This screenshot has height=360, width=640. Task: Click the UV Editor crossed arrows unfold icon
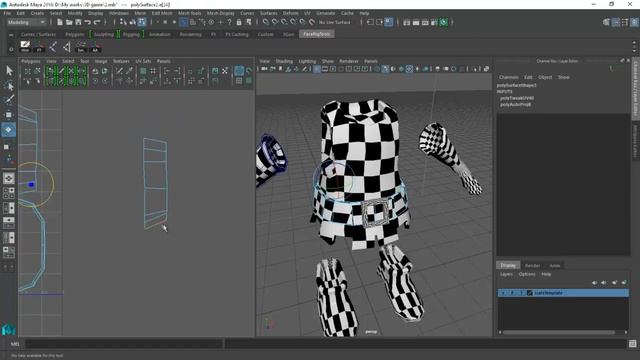pyautogui.click(x=225, y=71)
